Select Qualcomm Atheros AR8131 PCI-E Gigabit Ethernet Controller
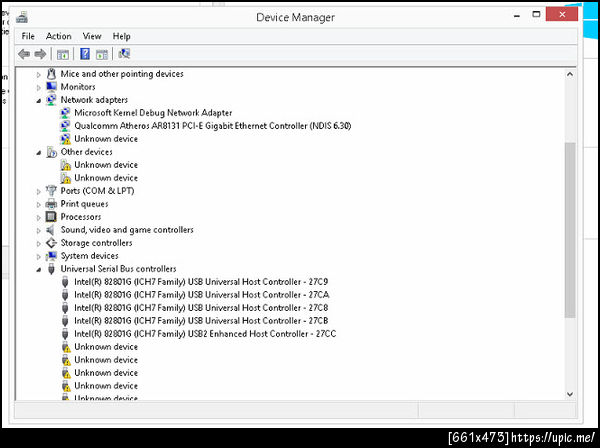Screen dimensions: 600x448 213,126
